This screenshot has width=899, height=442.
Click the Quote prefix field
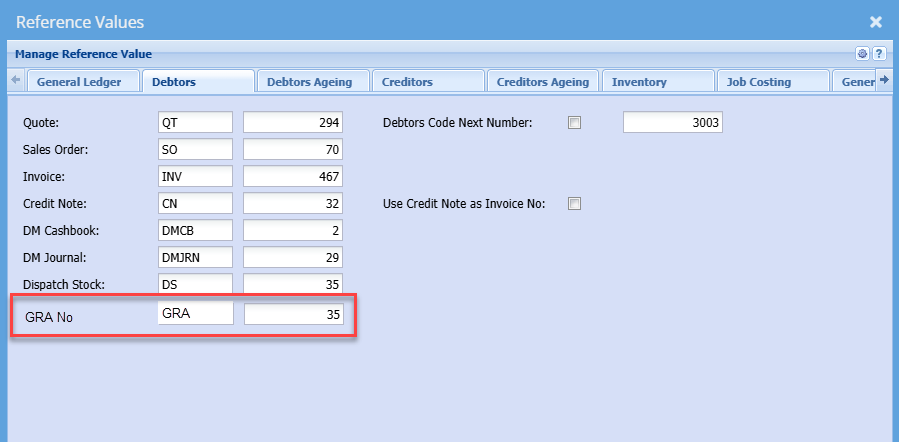[195, 123]
